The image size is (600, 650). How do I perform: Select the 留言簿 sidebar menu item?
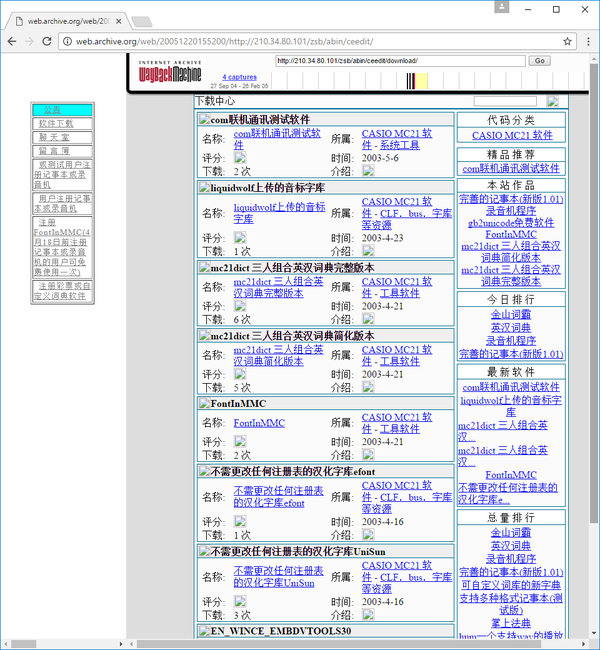click(x=62, y=151)
